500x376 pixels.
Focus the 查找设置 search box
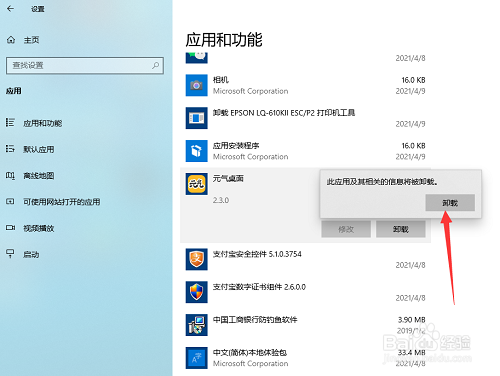click(x=85, y=65)
